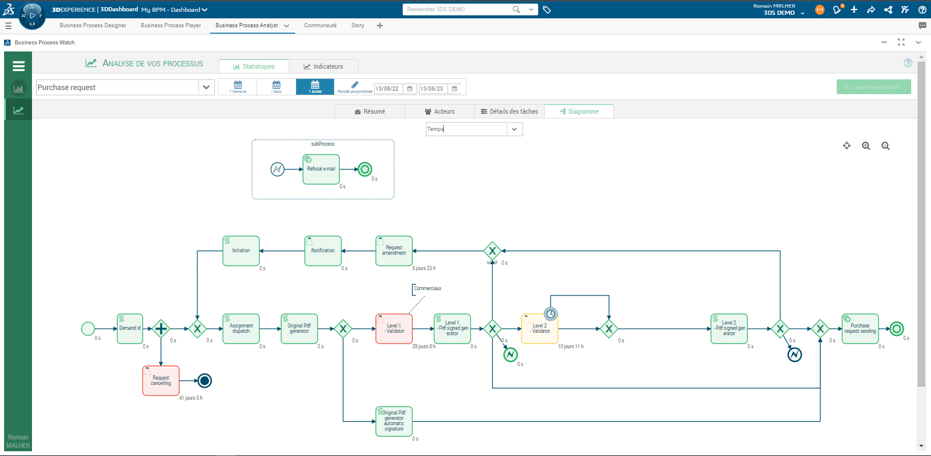Click the Rechercher 3DS DEMO search box
The width and height of the screenshot is (931, 456).
tap(455, 10)
